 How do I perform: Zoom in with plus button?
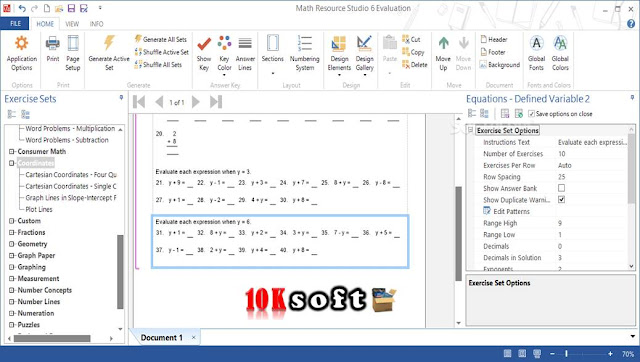click(610, 354)
